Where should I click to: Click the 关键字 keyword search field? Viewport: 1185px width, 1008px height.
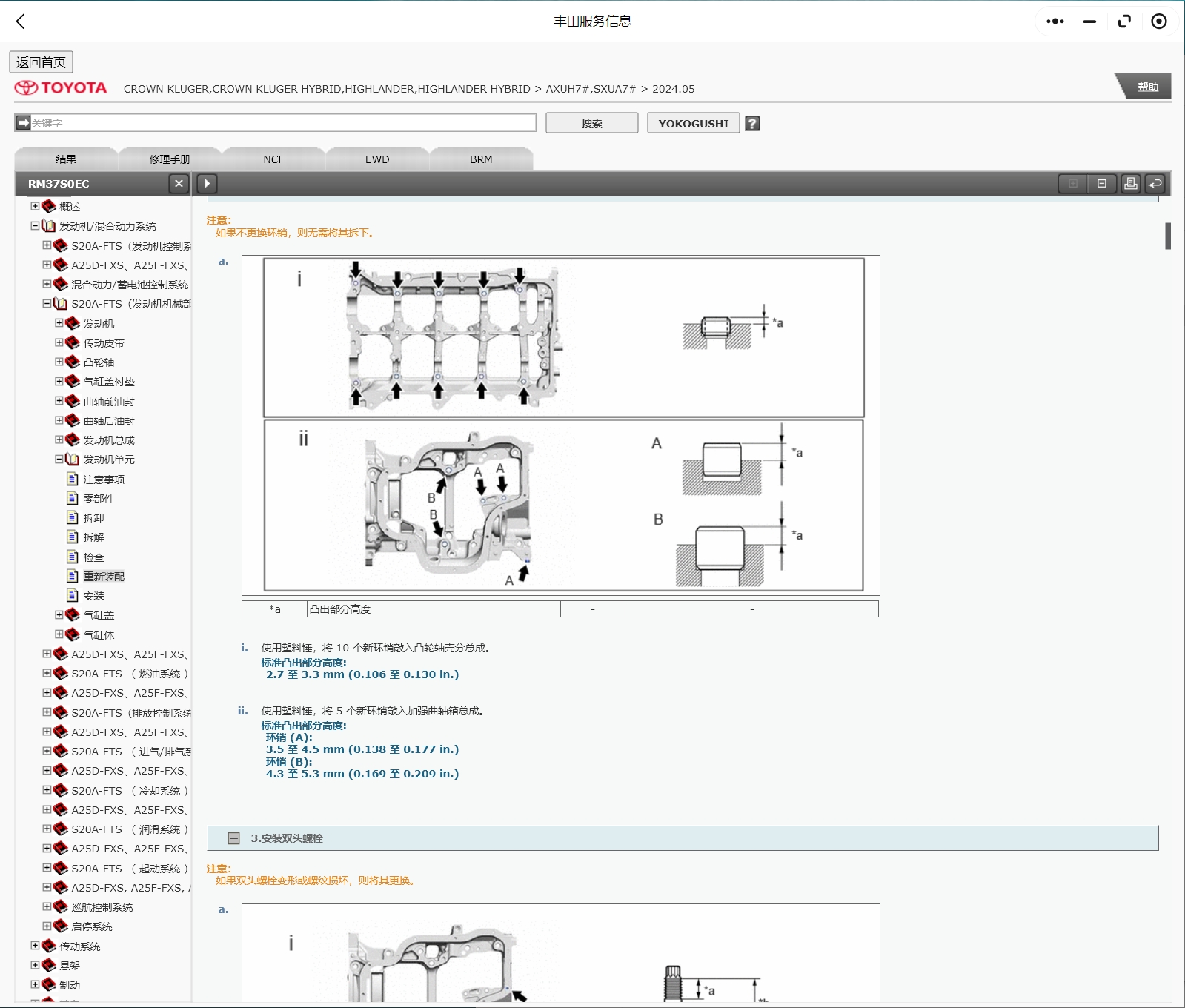282,123
